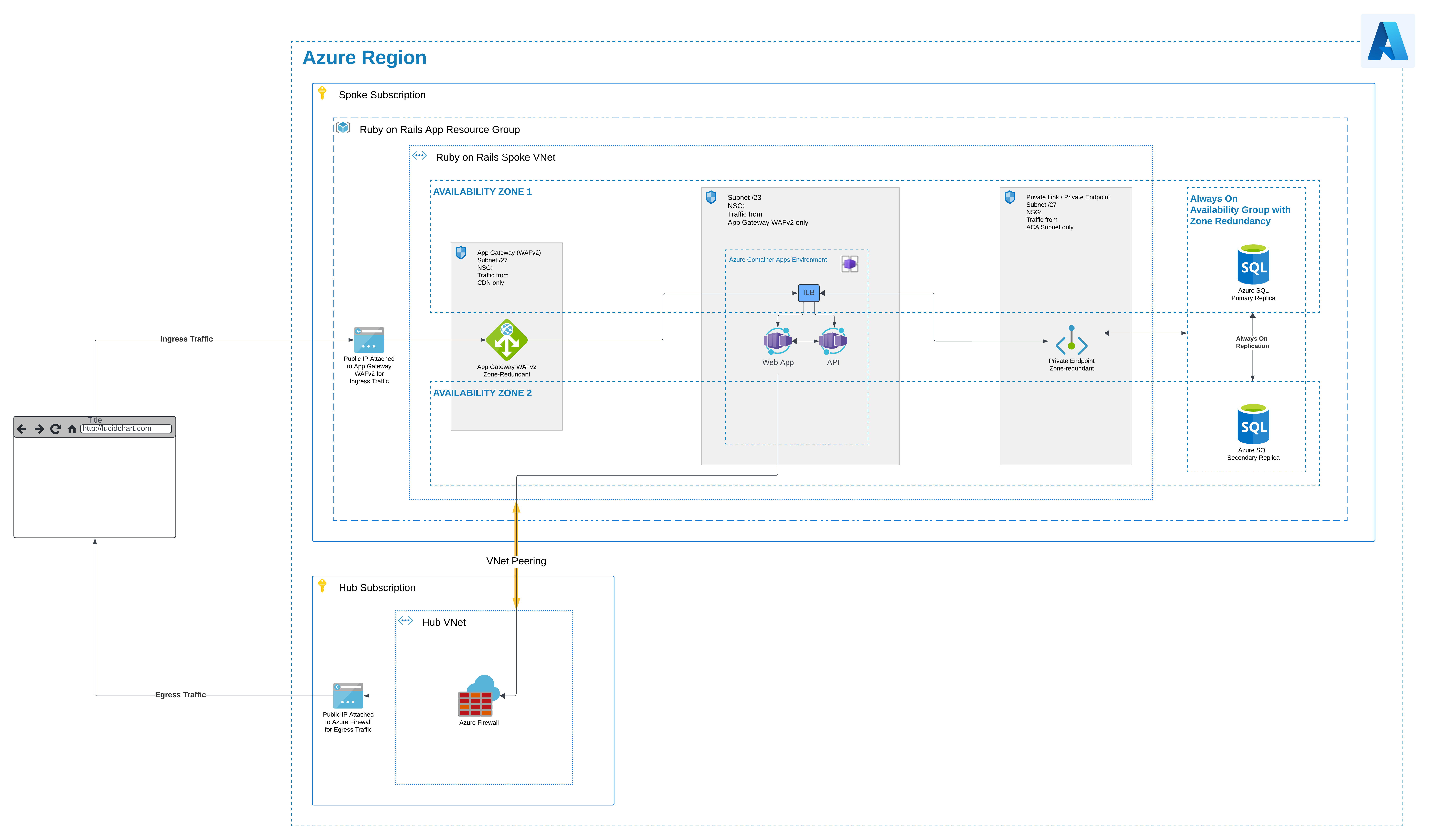The height and width of the screenshot is (840, 1429).
Task: Click the Hub VNet icon
Action: 405,621
